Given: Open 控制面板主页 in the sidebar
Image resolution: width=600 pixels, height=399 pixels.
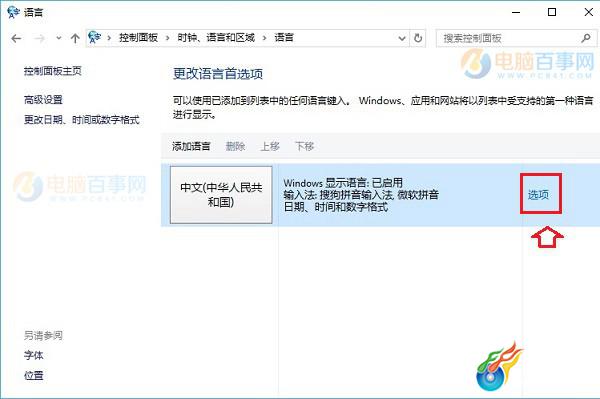Looking at the screenshot, I should click(53, 71).
